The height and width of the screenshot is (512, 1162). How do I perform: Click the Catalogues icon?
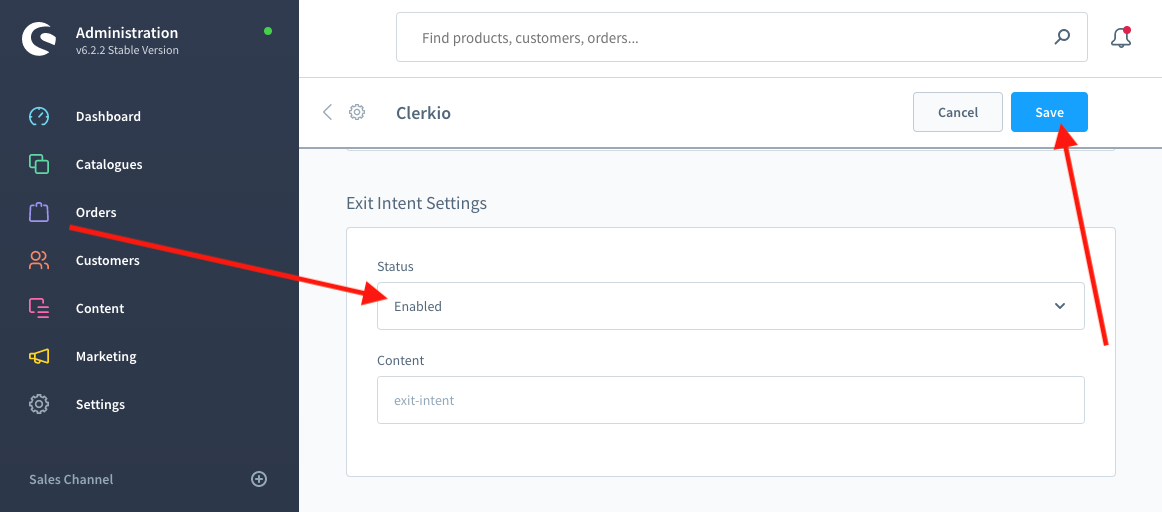pyautogui.click(x=39, y=164)
